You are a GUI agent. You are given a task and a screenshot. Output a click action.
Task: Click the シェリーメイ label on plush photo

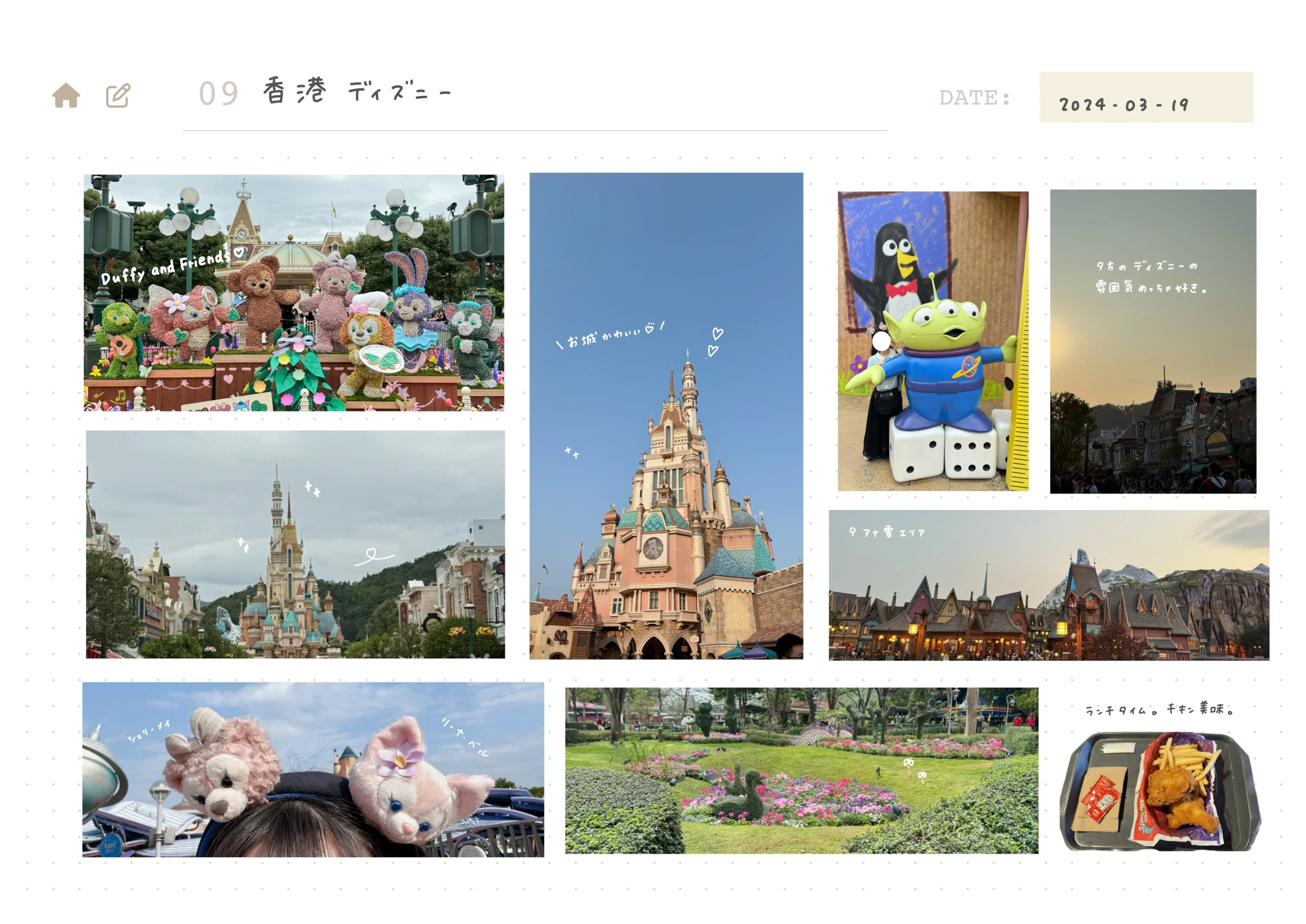click(x=149, y=731)
